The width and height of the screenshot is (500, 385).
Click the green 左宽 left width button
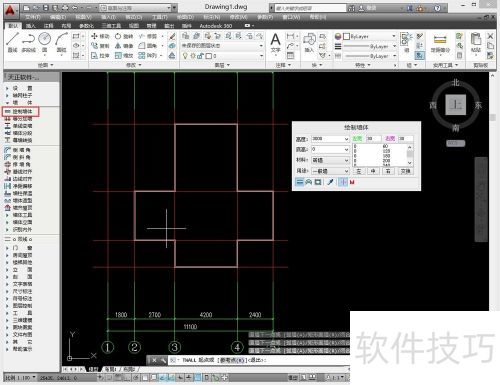pyautogui.click(x=358, y=138)
